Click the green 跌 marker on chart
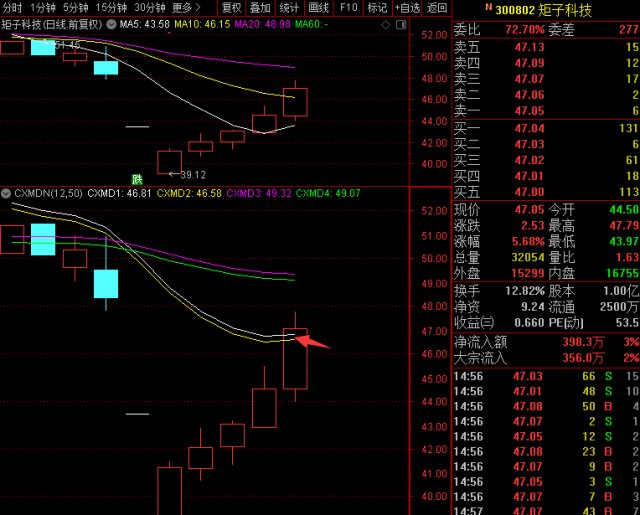 coord(137,179)
